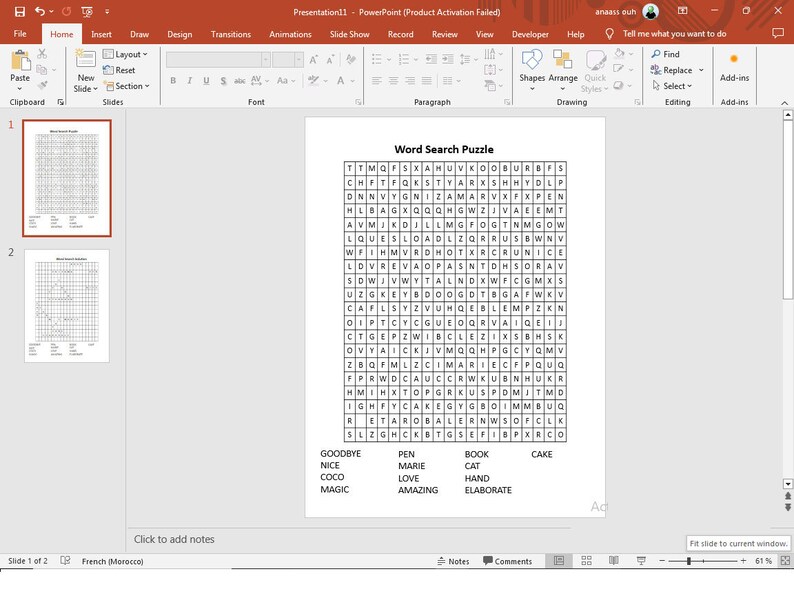Screen dimensions: 794x596
Task: Click the accessibility spell check status icon
Action: [65, 561]
